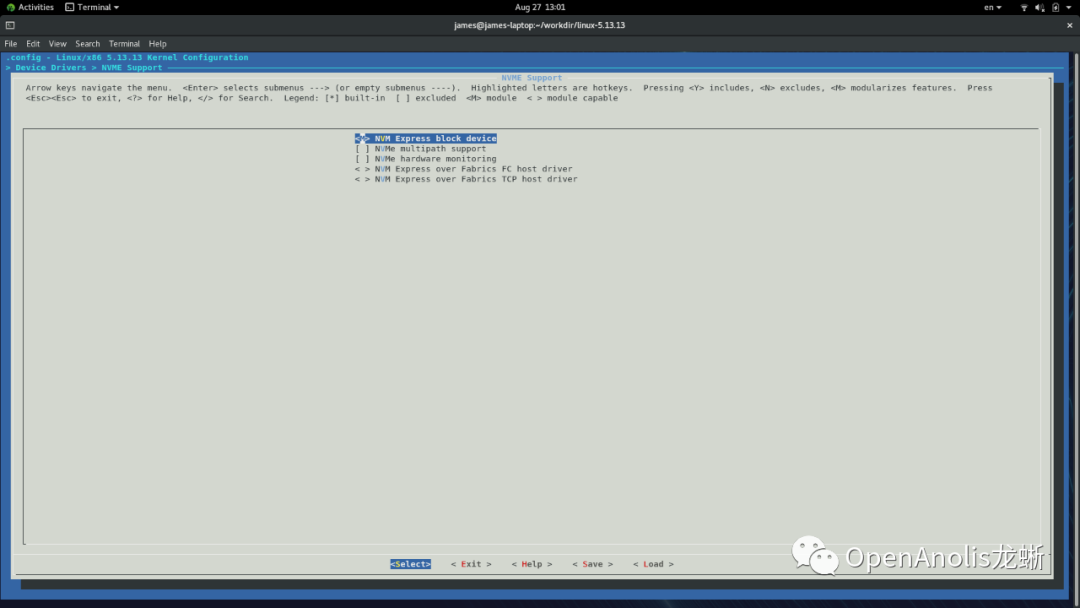Open the Terminal app menu dropdown

tap(92, 7)
